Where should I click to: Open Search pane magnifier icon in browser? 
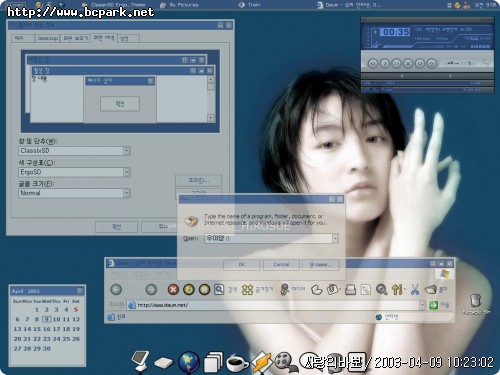click(219, 289)
